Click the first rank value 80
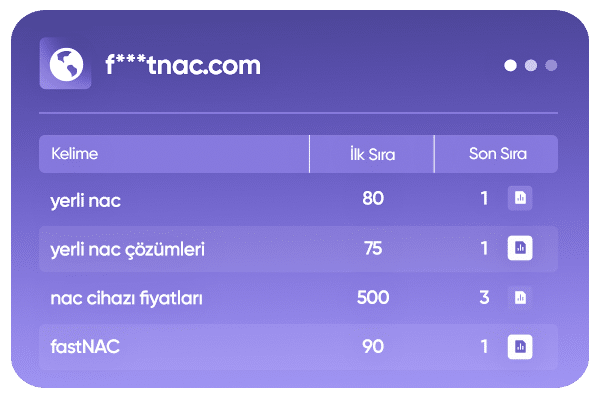The height and width of the screenshot is (400, 600). (x=372, y=198)
